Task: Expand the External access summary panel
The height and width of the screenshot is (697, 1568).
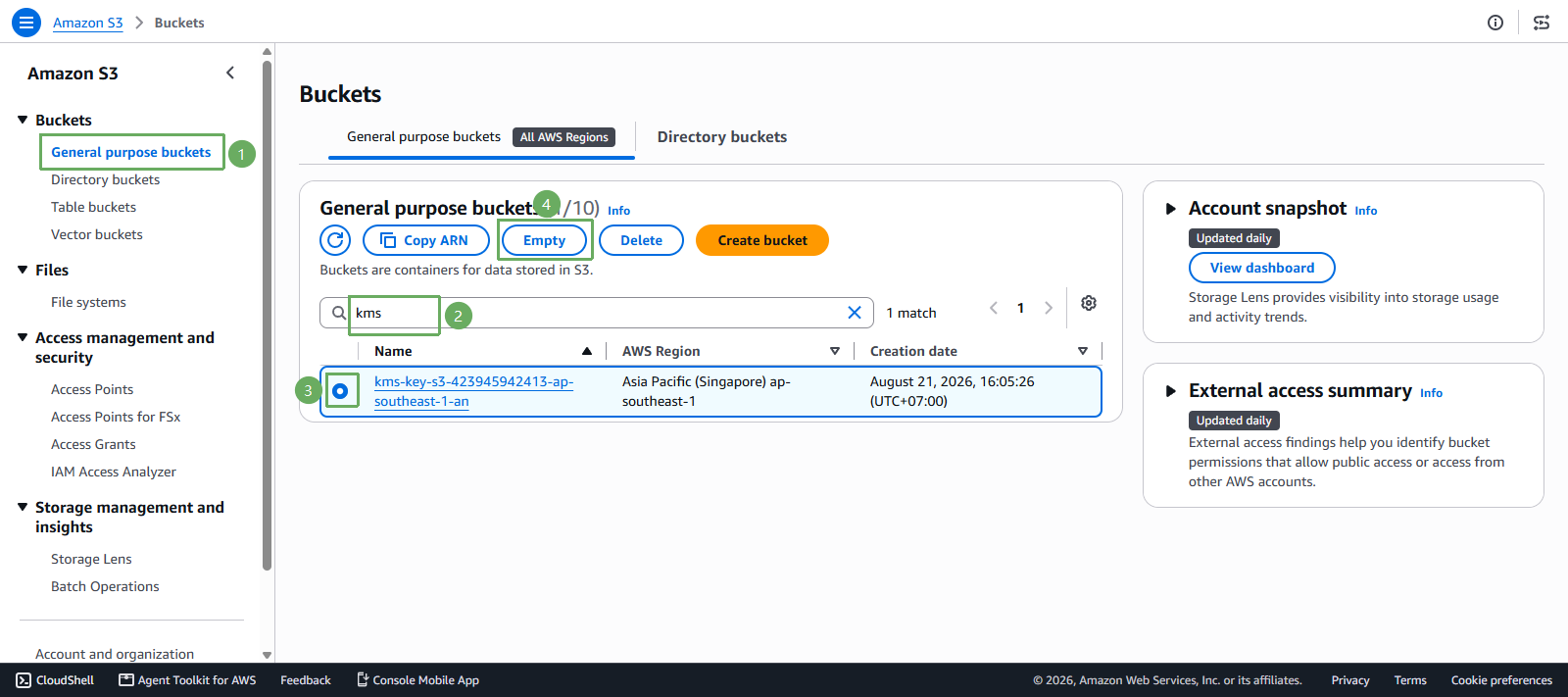Action: coord(1170,391)
